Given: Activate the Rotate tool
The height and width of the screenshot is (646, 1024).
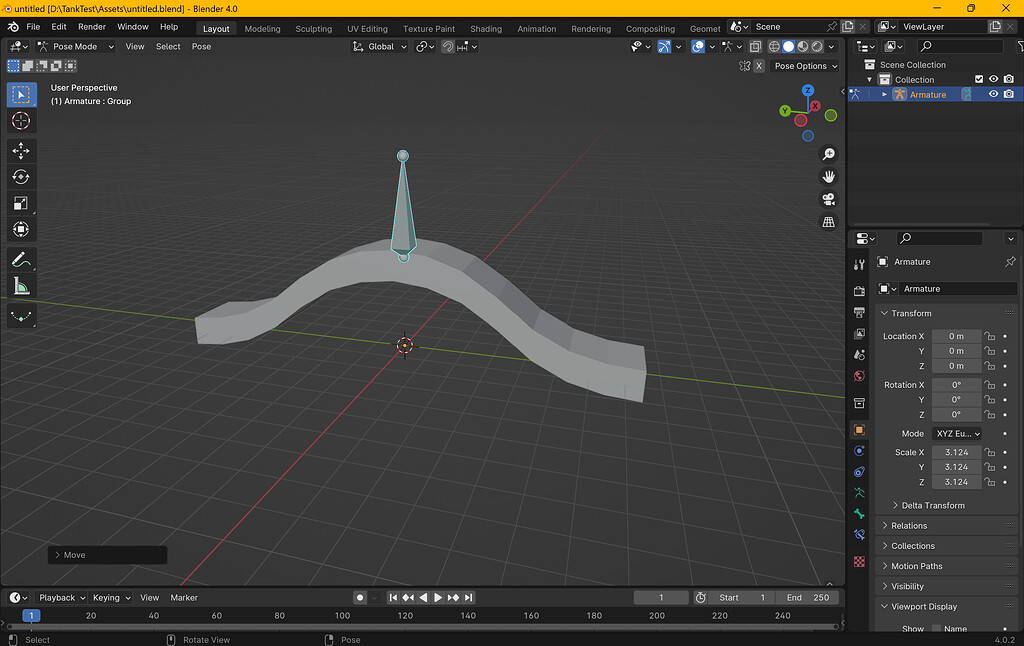Looking at the screenshot, I should (x=21, y=176).
